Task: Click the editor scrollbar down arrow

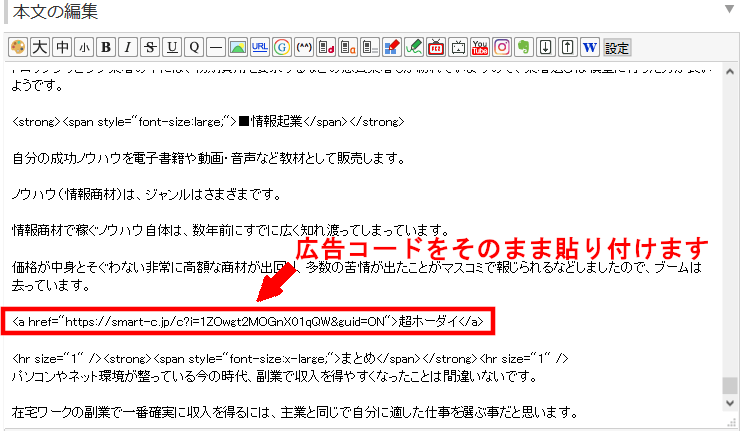Action: [730, 404]
